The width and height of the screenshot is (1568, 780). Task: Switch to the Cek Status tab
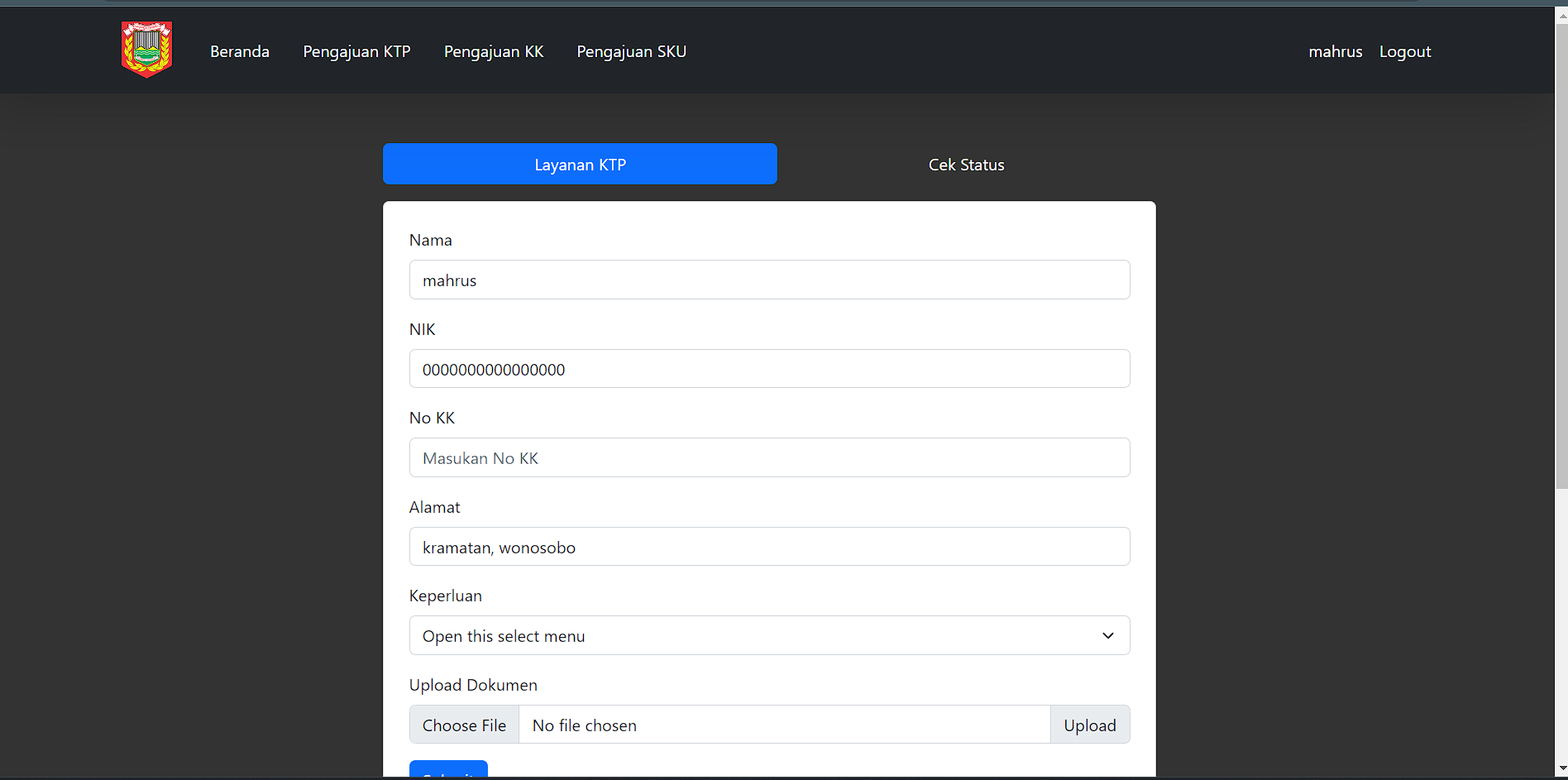(966, 165)
